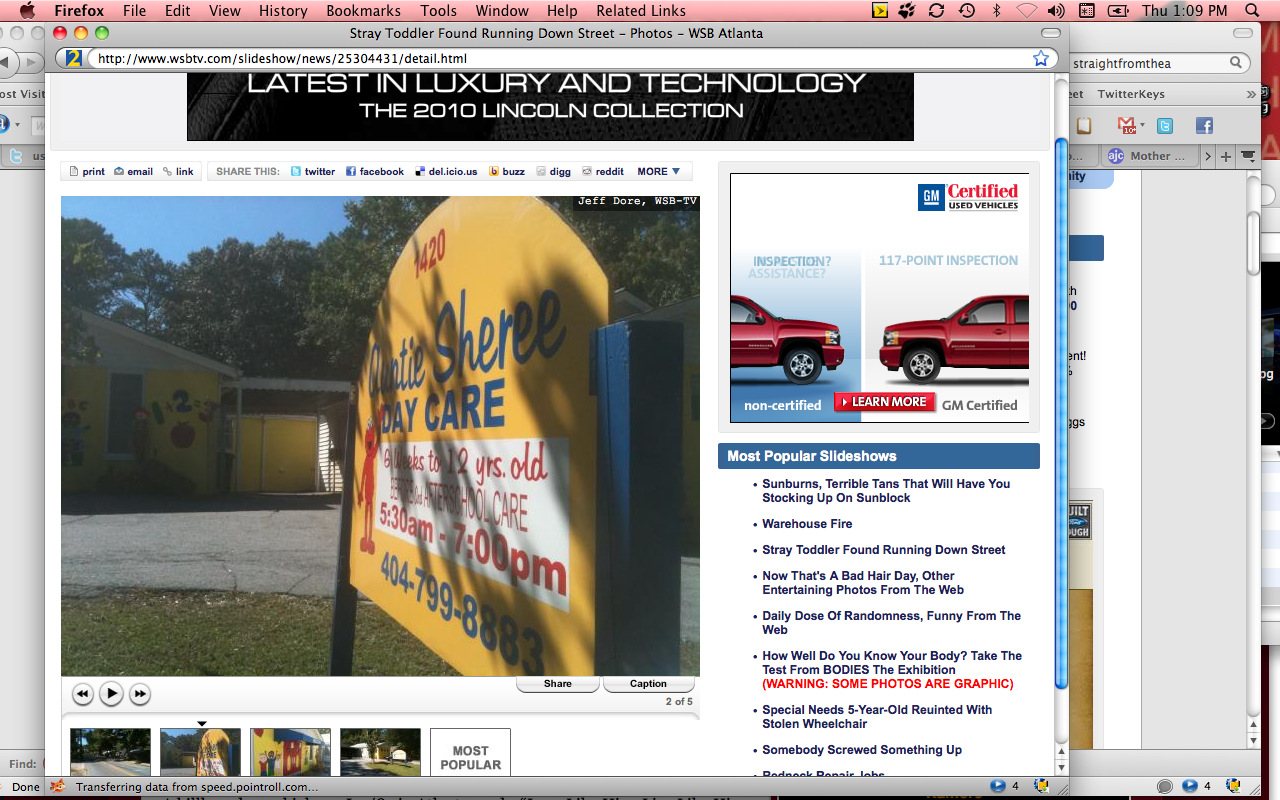The height and width of the screenshot is (800, 1280).
Task: Click the Caption button
Action: pyautogui.click(x=648, y=684)
